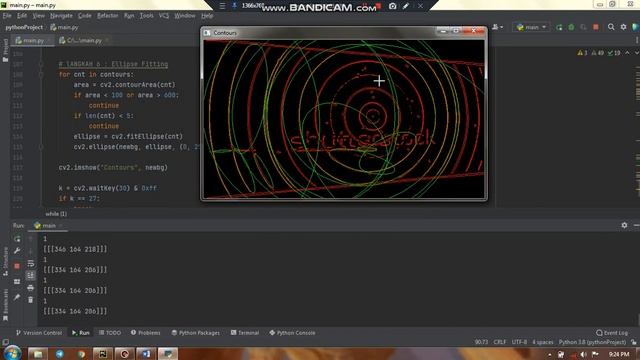Open Run menu in menu bar
The width and height of the screenshot is (640, 360).
point(129,16)
